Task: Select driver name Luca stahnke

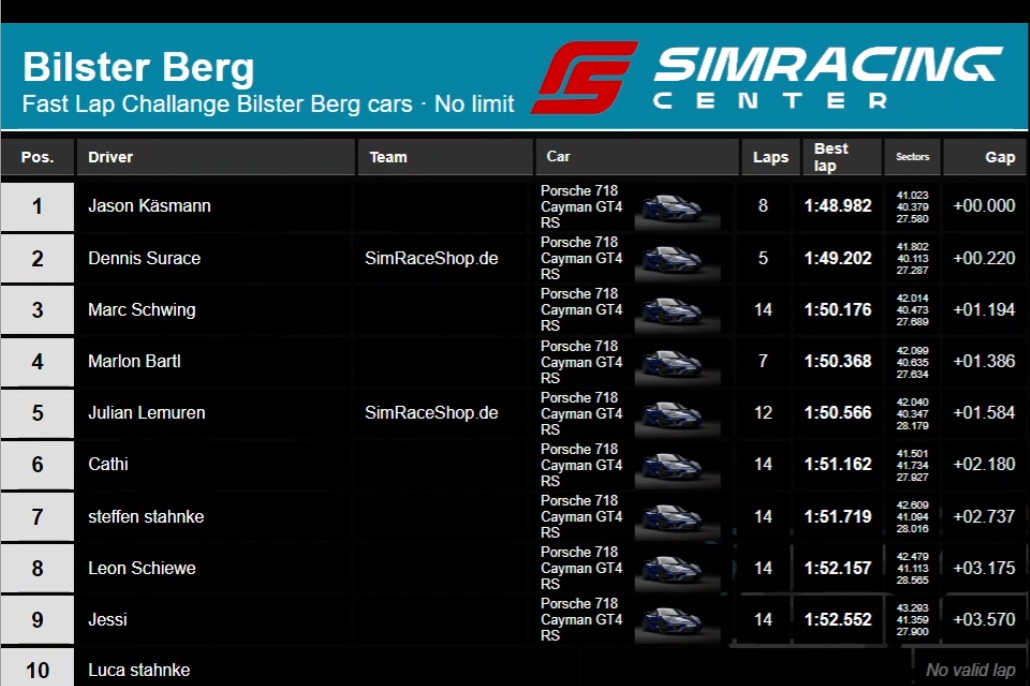Action: point(139,670)
